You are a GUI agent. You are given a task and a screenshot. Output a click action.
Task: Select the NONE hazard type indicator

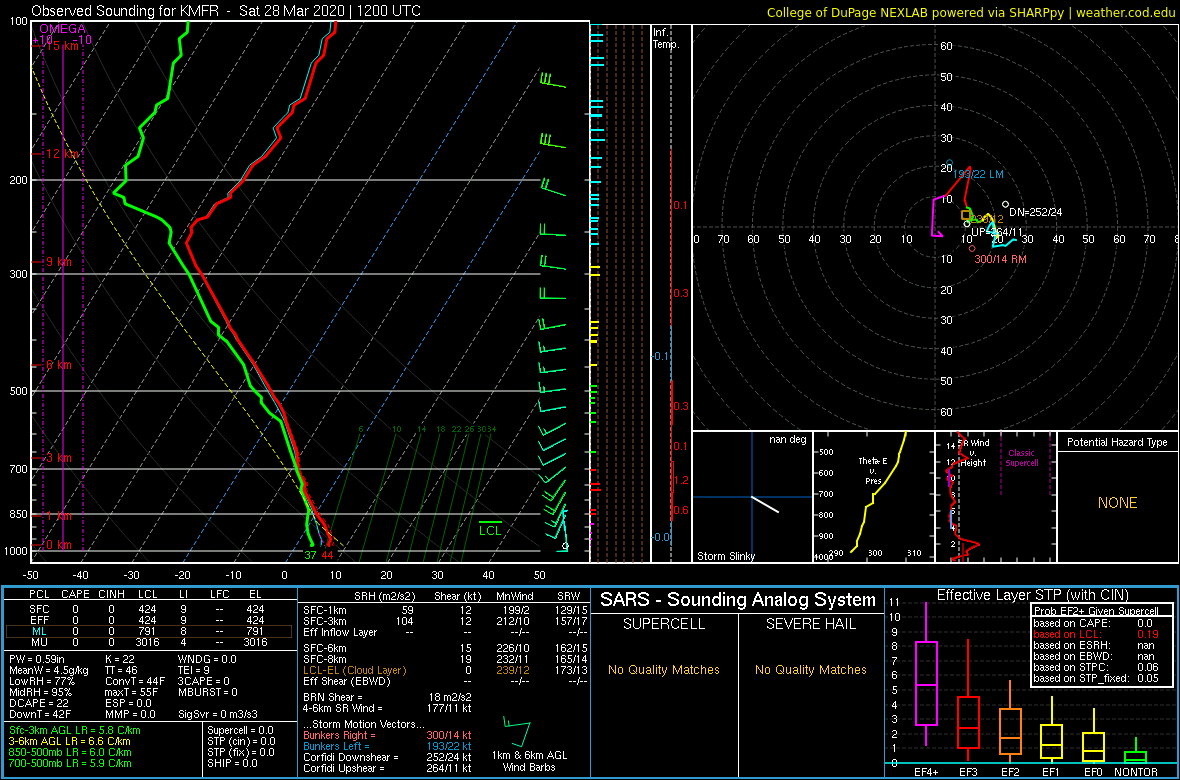coord(1117,503)
